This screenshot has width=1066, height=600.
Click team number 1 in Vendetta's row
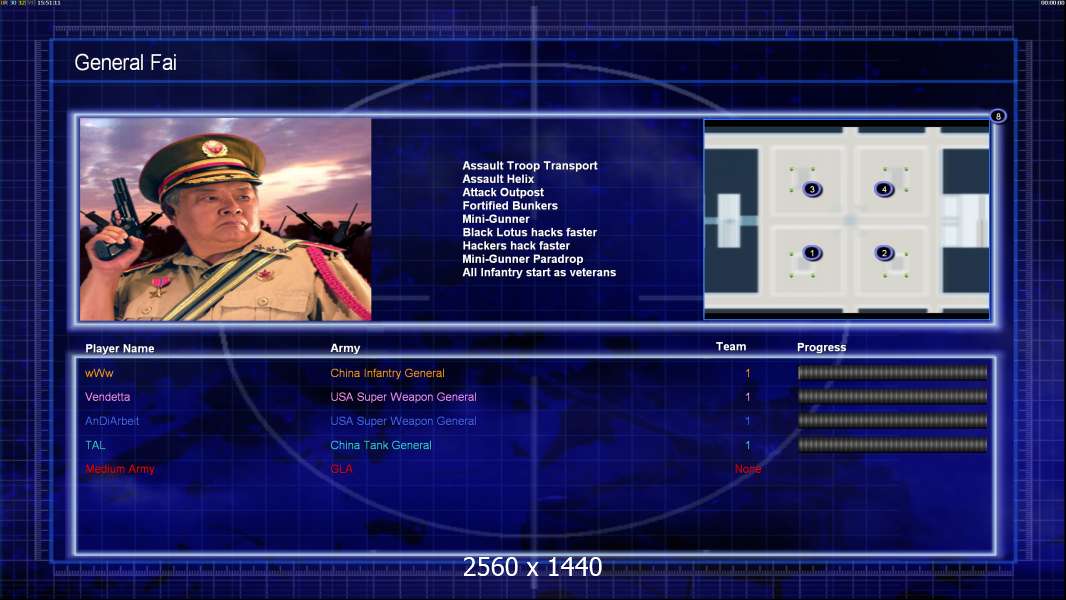(748, 397)
